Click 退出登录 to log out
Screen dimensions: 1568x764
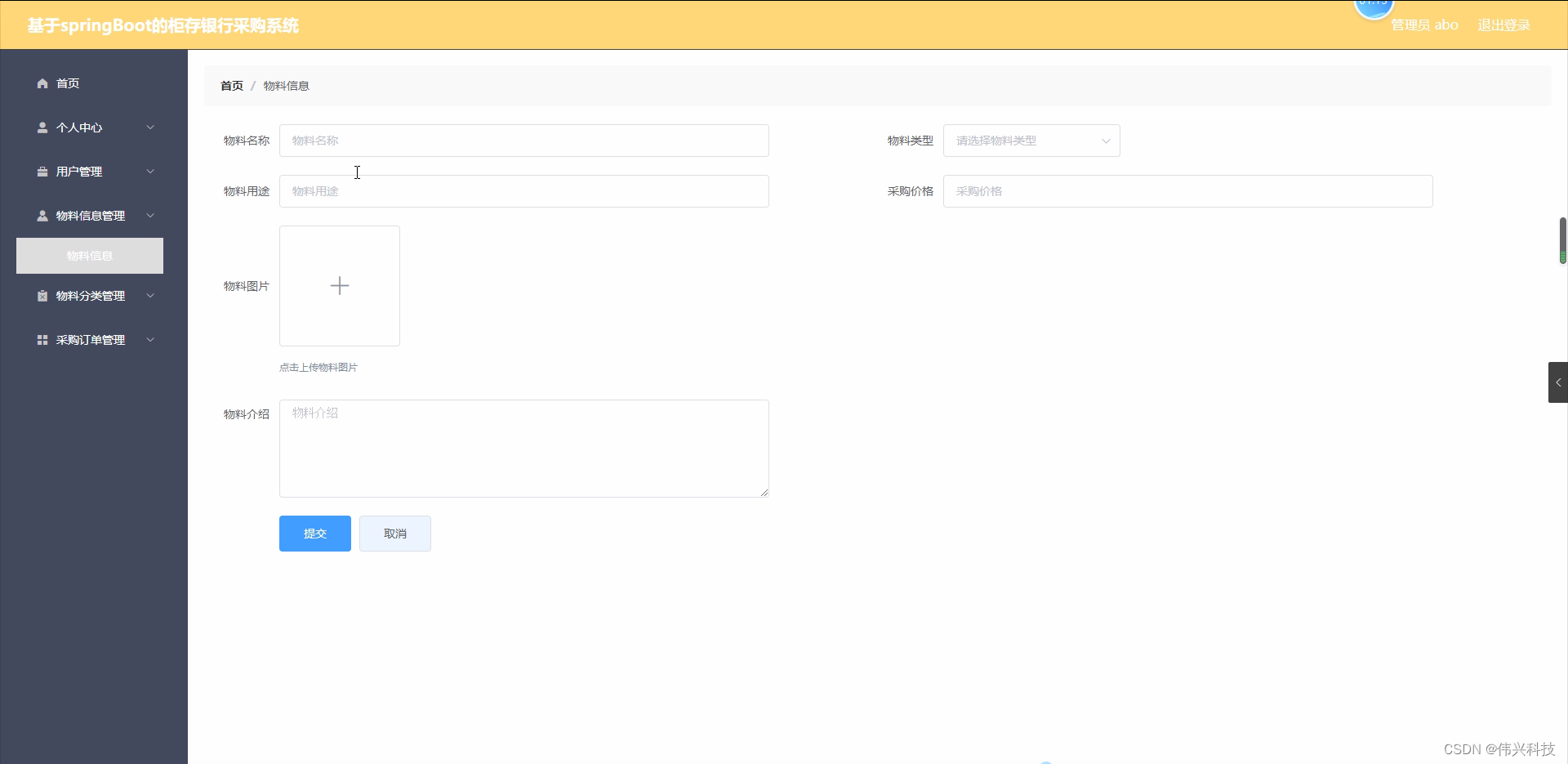1503,25
